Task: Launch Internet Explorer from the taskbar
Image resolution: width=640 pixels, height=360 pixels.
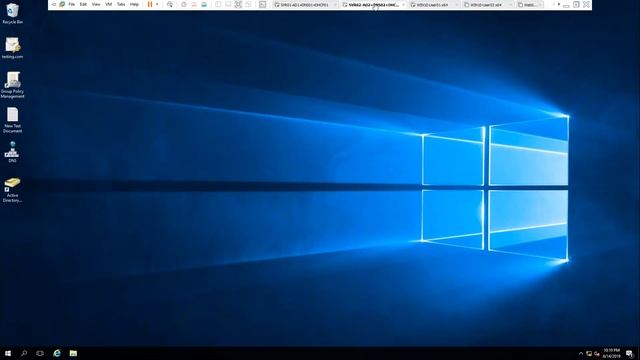Action: (x=57, y=353)
